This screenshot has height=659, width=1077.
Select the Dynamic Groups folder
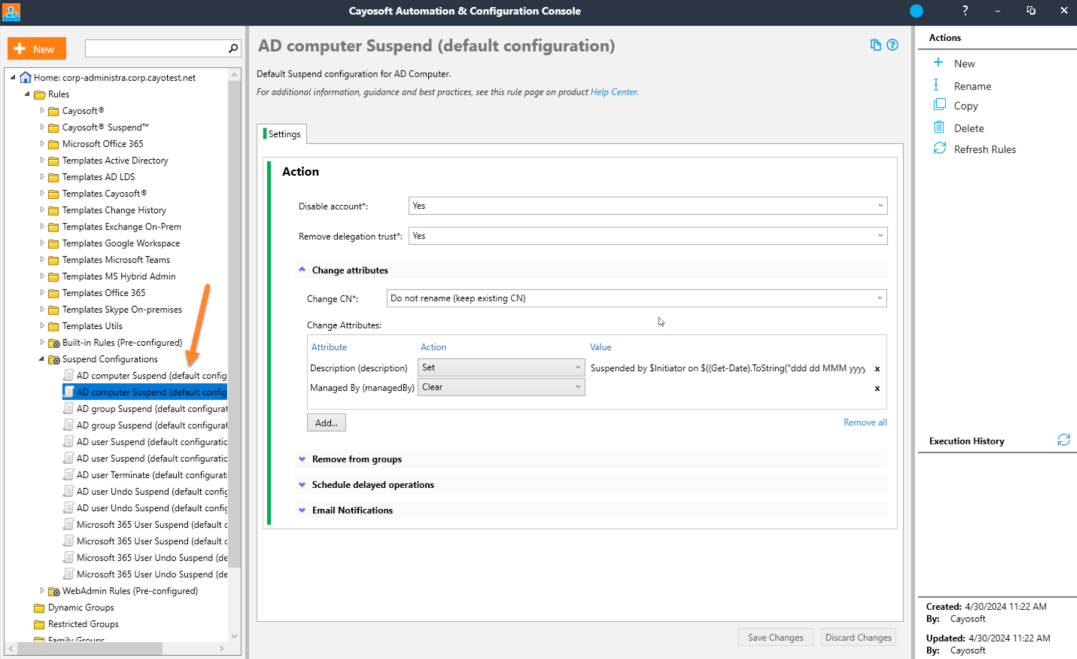(x=80, y=607)
